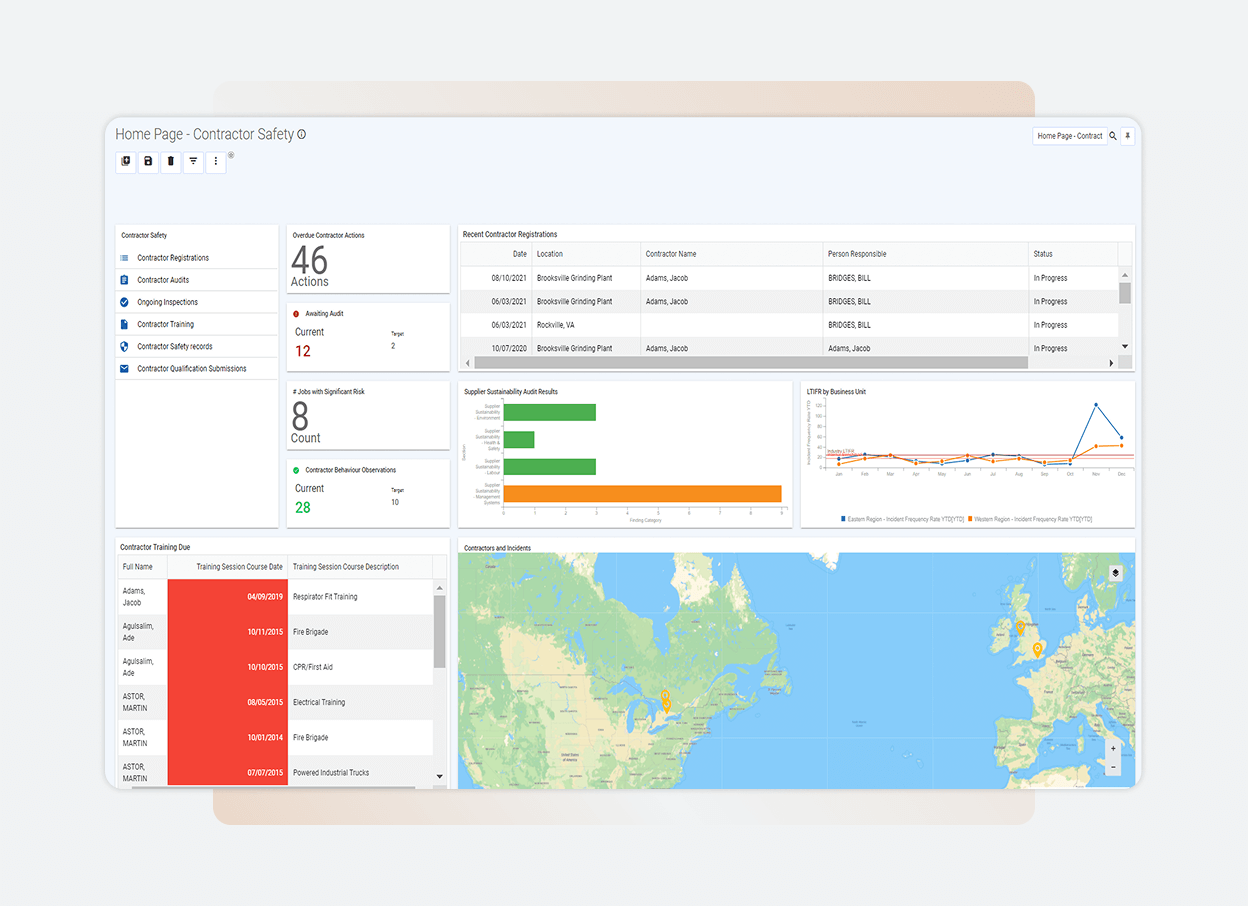Select Contractor Registrations in the sidebar
Image resolution: width=1248 pixels, height=906 pixels.
(x=175, y=257)
